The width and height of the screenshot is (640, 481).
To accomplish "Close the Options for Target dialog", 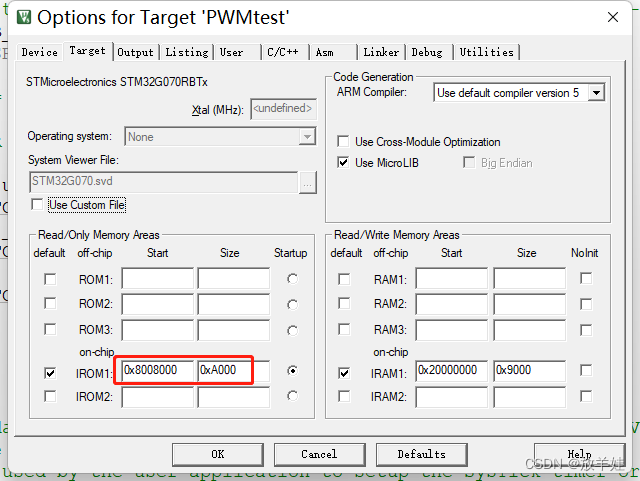I will click(x=613, y=17).
